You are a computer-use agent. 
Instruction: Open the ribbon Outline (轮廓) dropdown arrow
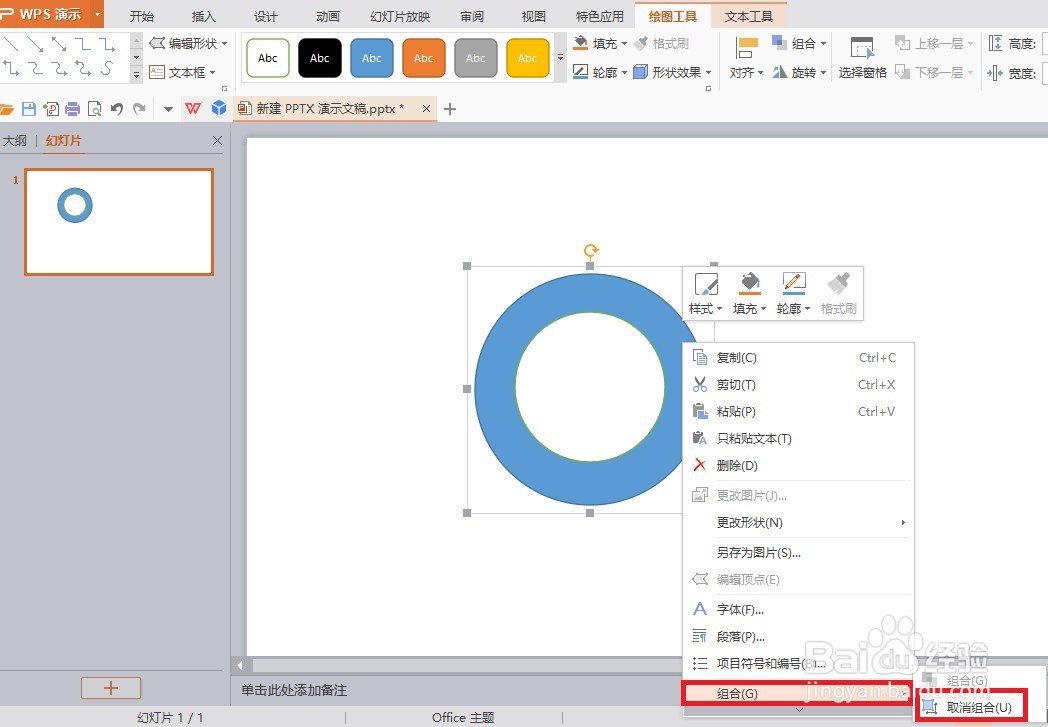click(x=624, y=72)
